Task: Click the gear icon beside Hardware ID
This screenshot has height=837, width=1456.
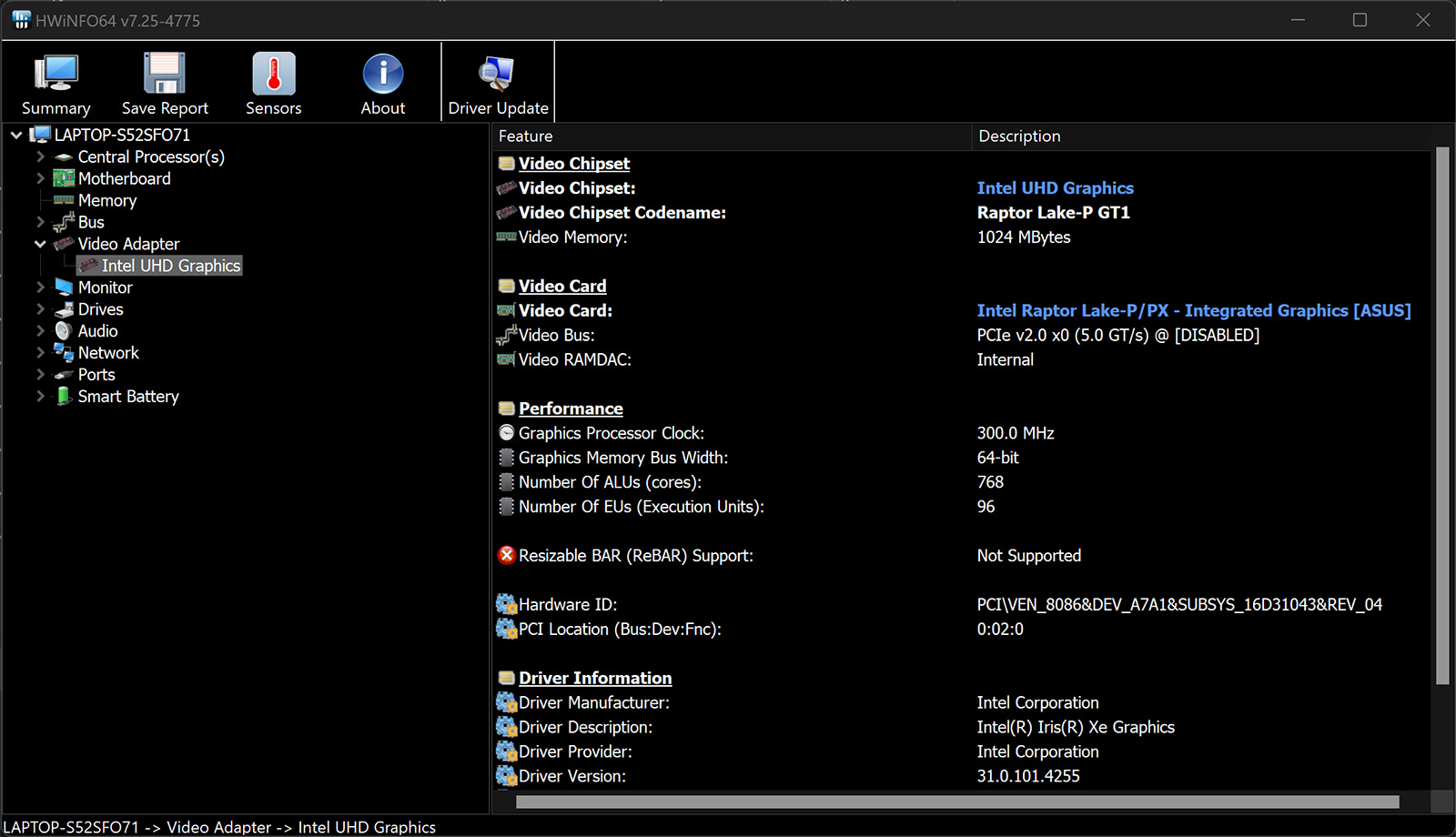Action: [x=507, y=604]
